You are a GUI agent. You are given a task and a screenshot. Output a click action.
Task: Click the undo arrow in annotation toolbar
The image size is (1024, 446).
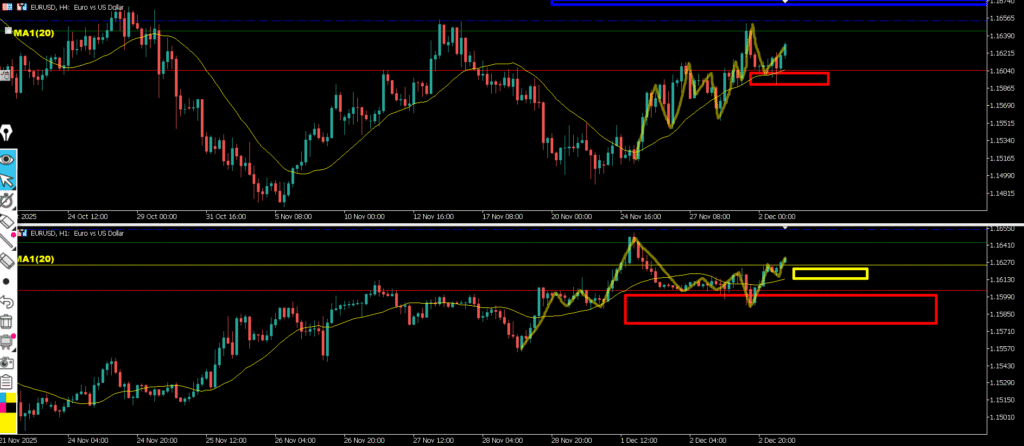point(7,301)
